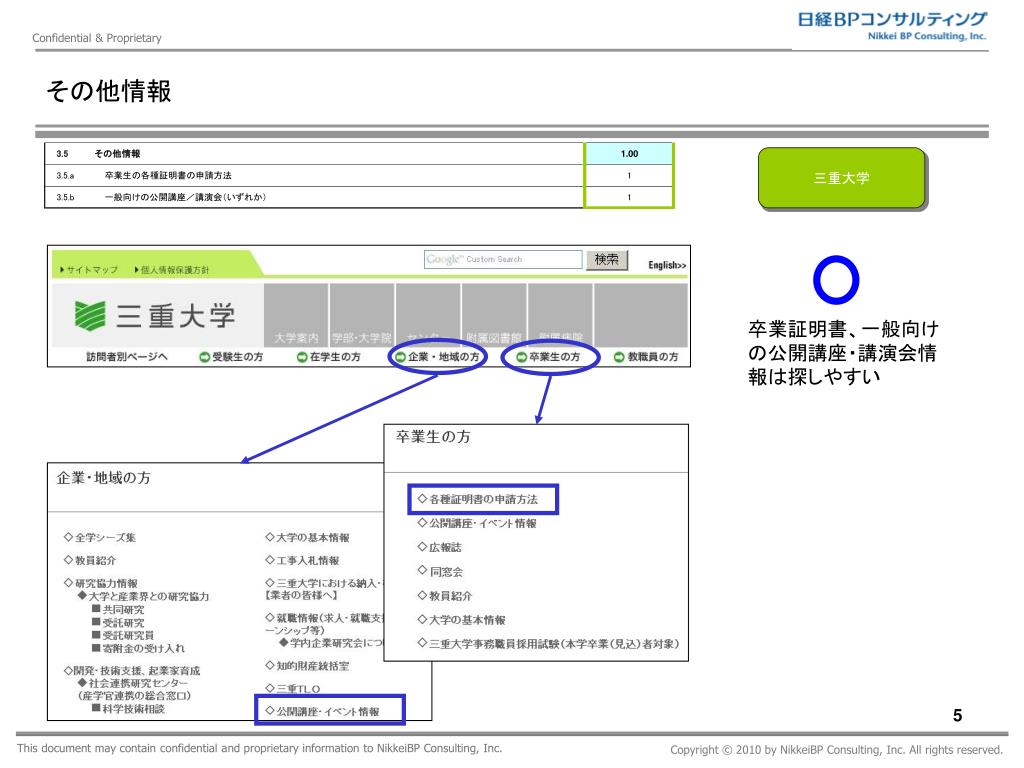Click the 訪問者別ページへ label
The width and height of the screenshot is (1024, 768).
[127, 357]
